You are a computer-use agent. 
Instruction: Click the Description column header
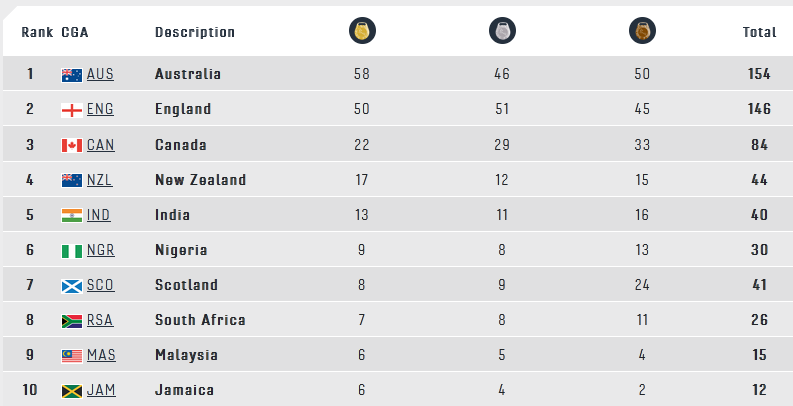[x=195, y=32]
